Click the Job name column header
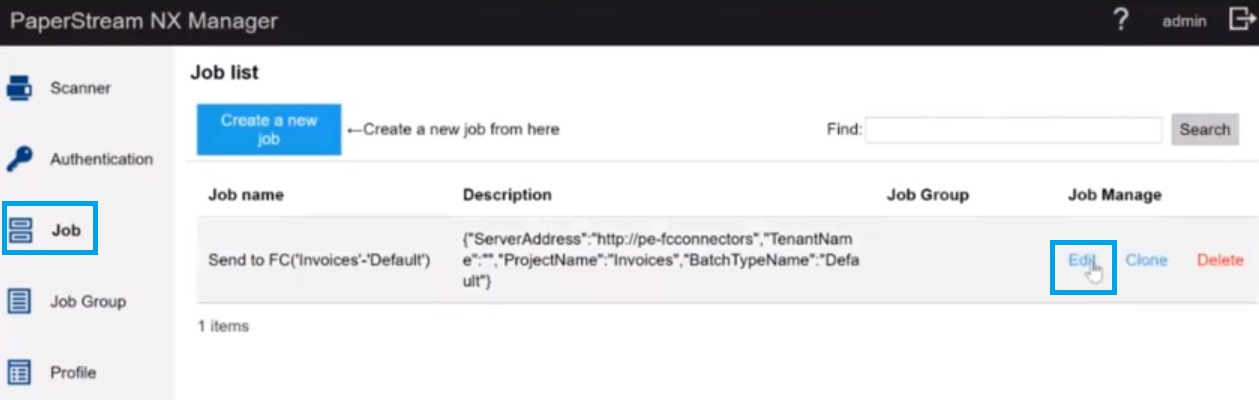The image size is (1259, 400). point(245,195)
